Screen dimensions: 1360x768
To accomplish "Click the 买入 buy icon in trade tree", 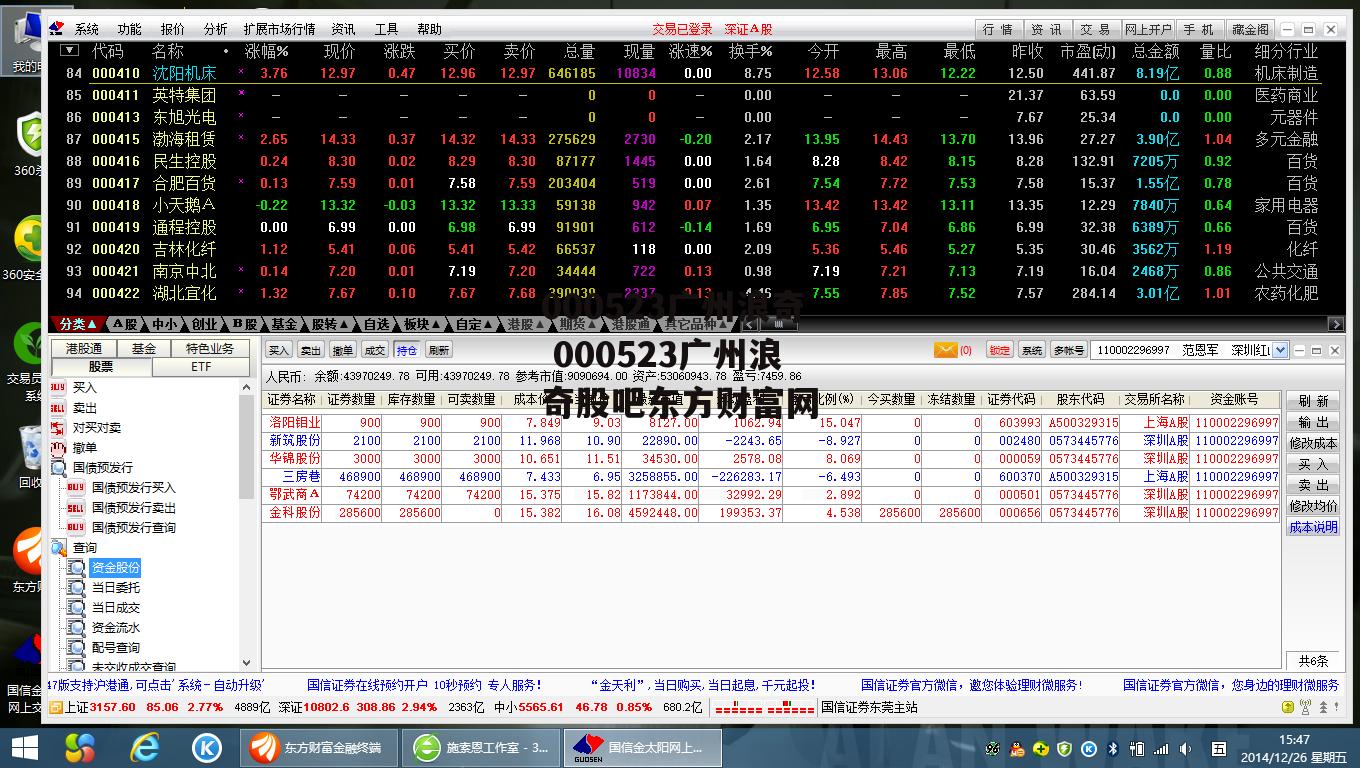I will [x=58, y=388].
